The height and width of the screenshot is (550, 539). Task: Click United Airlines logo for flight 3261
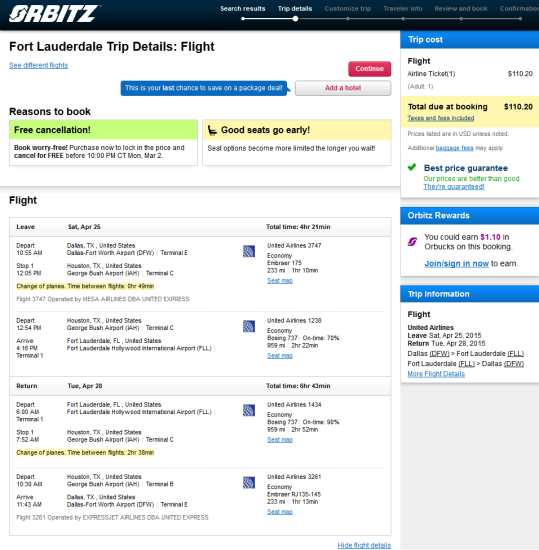point(249,483)
